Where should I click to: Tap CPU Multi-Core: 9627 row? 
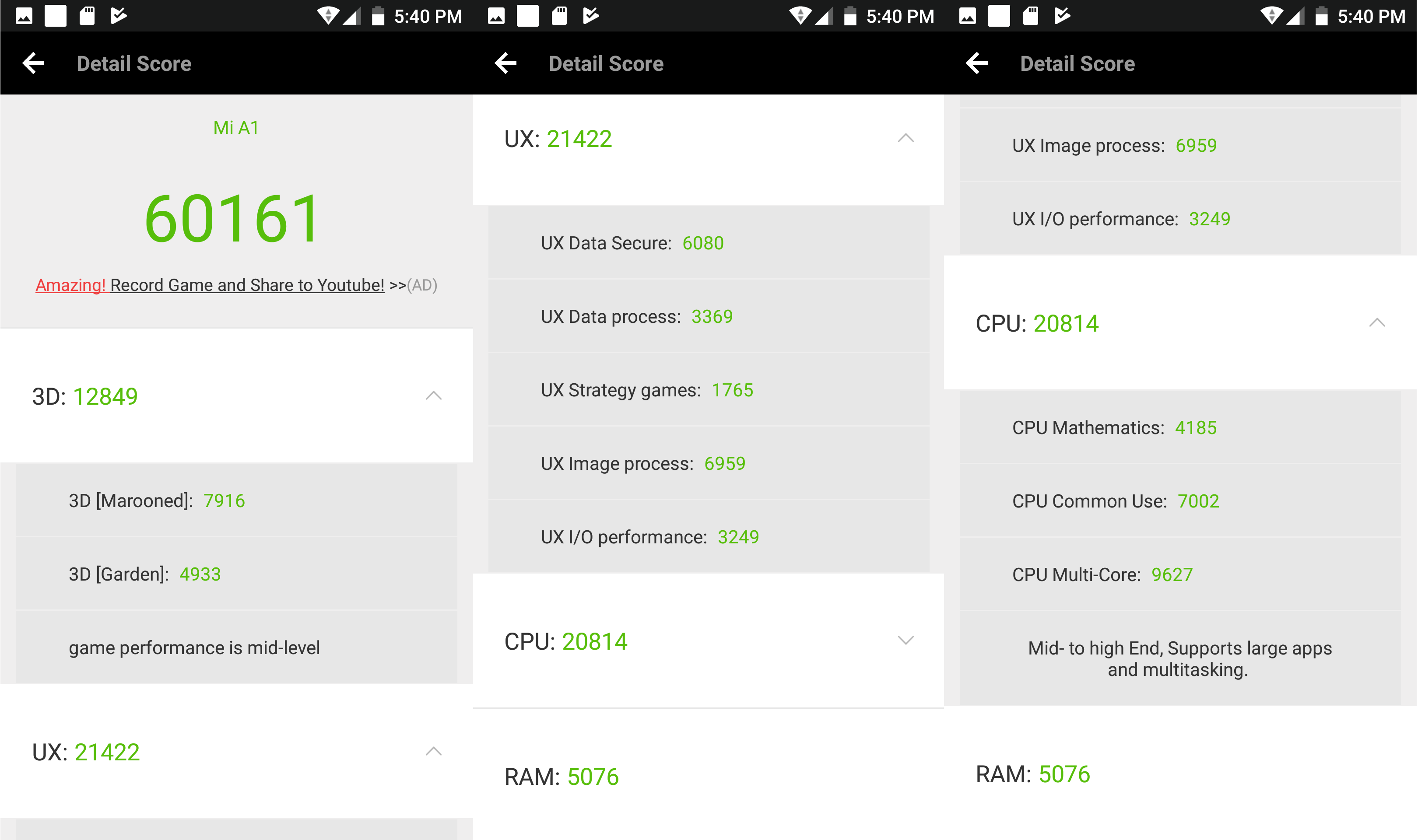[1180, 574]
